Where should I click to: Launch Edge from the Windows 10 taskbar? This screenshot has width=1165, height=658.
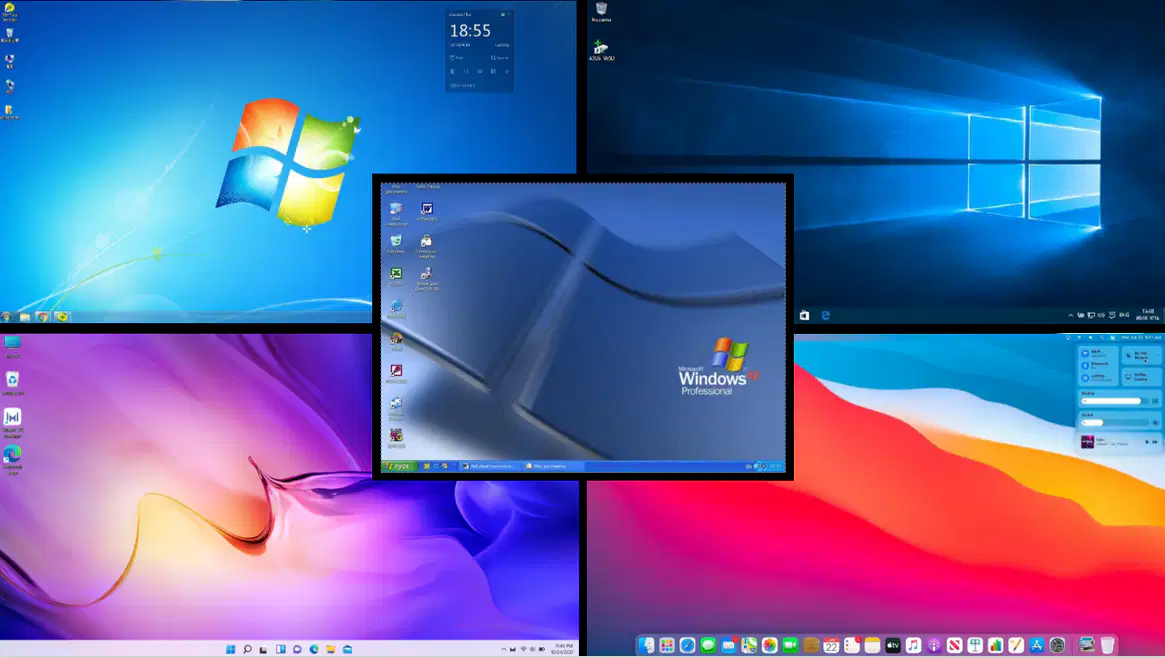coord(825,315)
